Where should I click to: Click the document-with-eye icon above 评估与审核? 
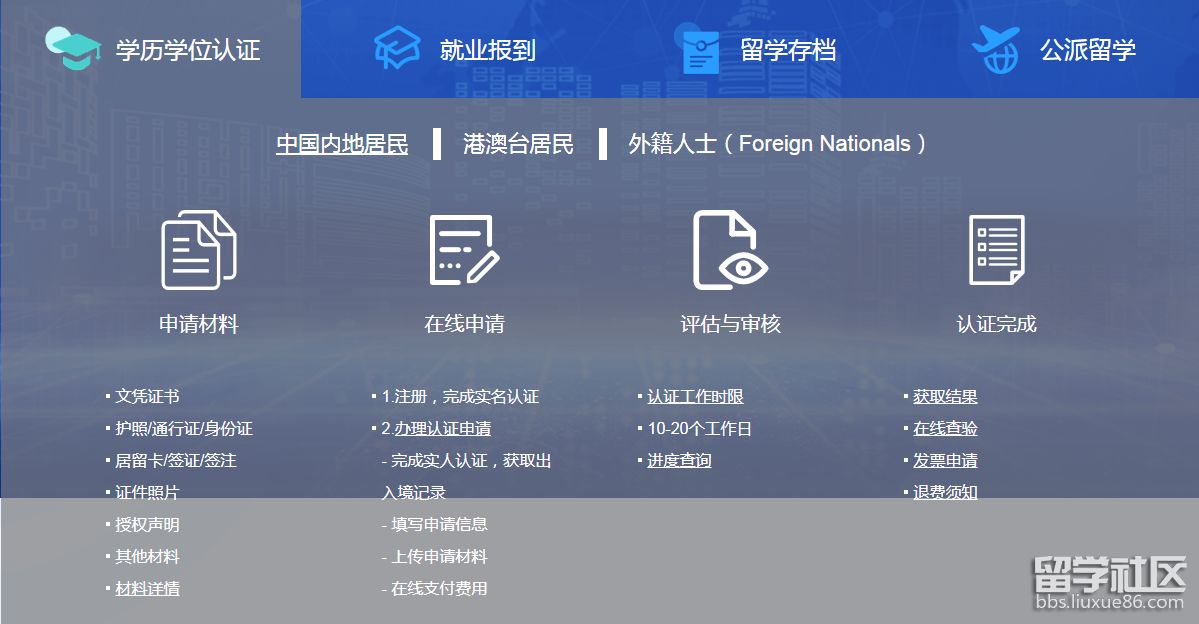730,250
